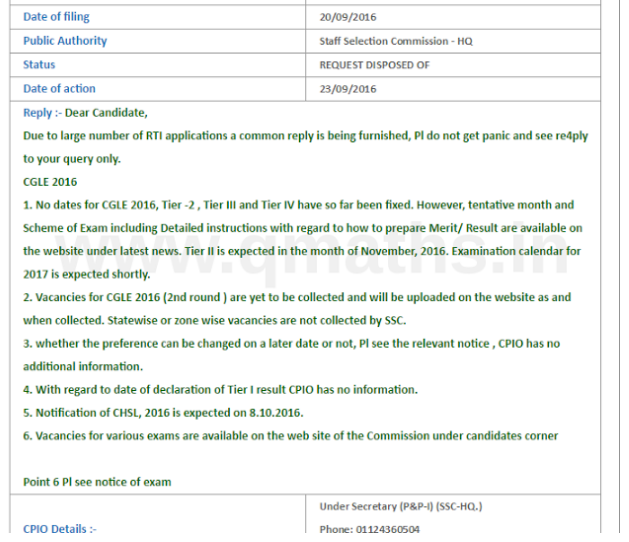This screenshot has height=542, width=629.
Task: Click the 'CPIO Details :-' label
Action: [x=60, y=529]
